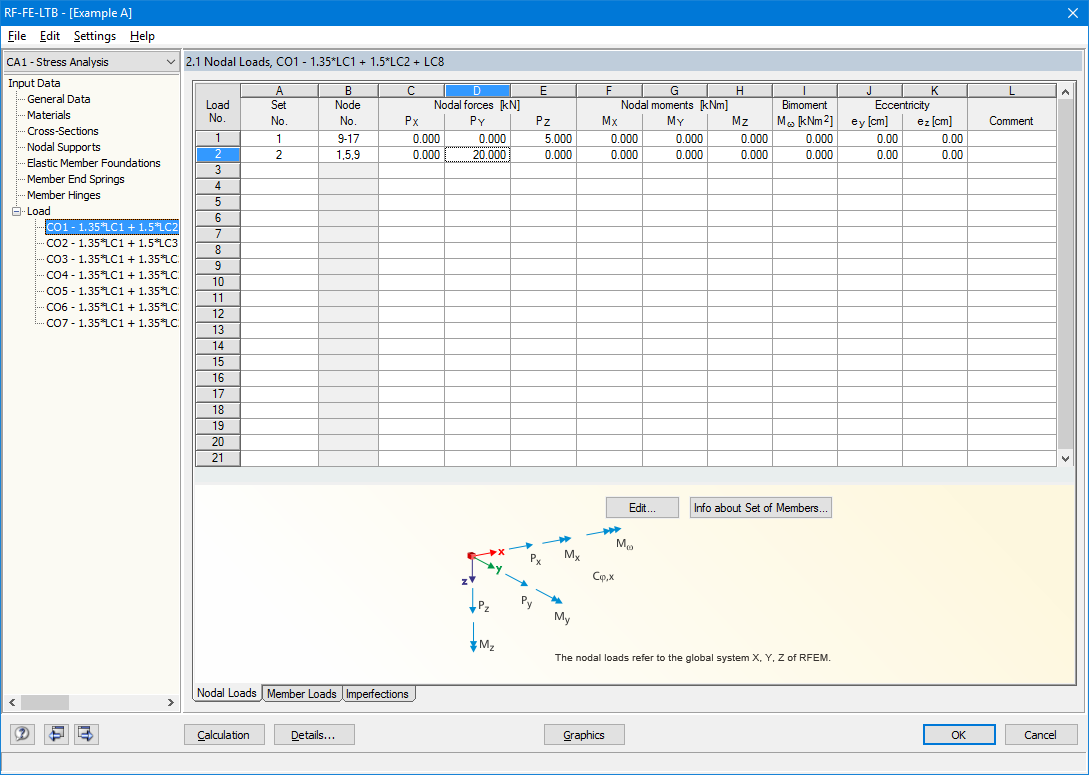Screen dimensions: 1089x775
Task: Click tree horizontal scrollbar left arrow
Action: pos(13,703)
